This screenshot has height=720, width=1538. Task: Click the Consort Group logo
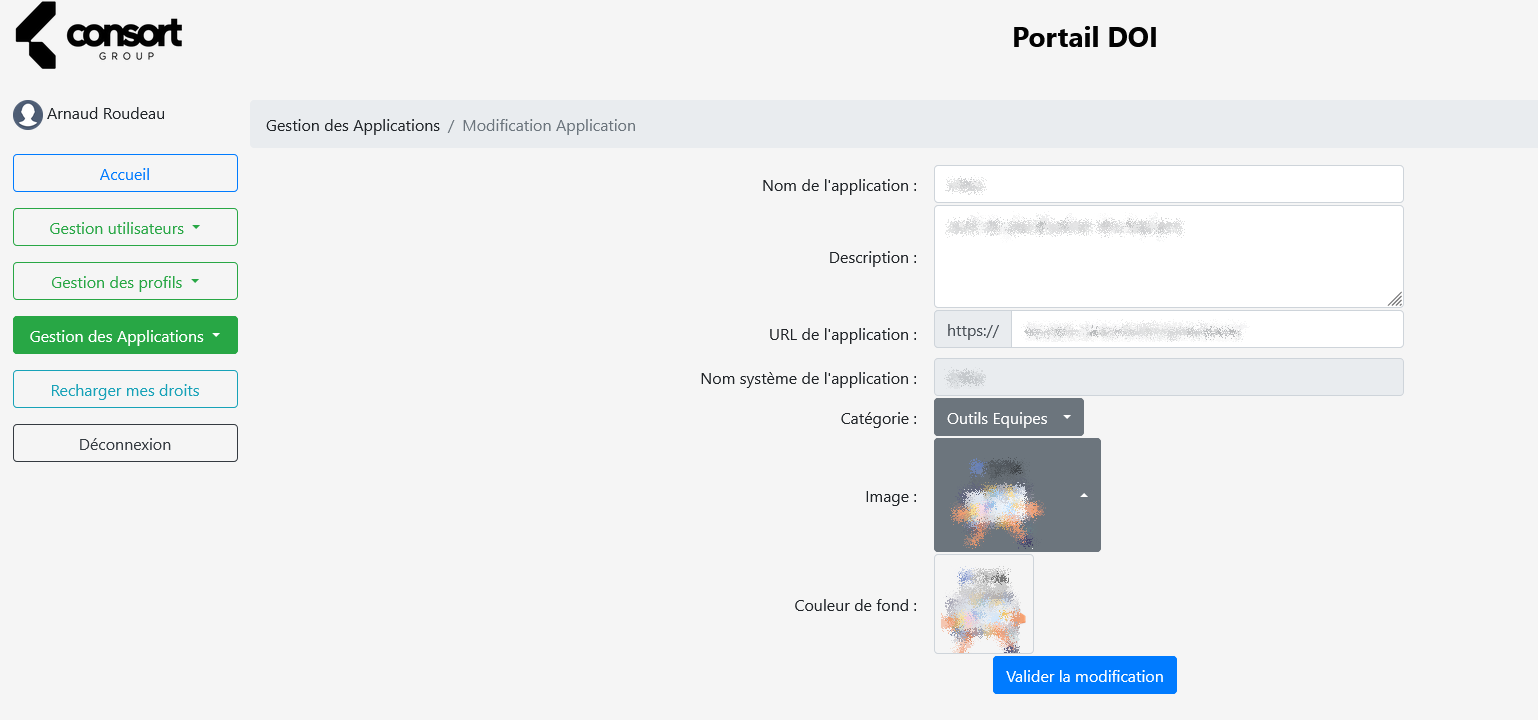tap(99, 36)
